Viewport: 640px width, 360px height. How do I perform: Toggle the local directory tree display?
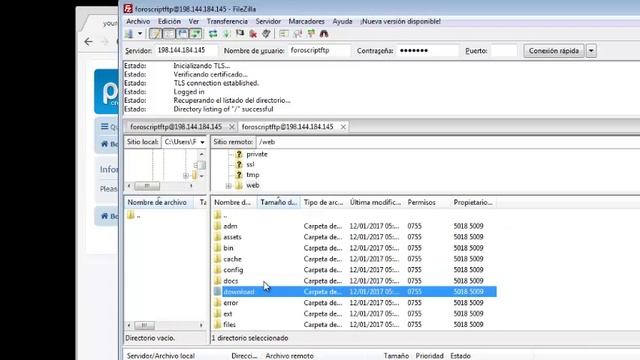click(169, 34)
